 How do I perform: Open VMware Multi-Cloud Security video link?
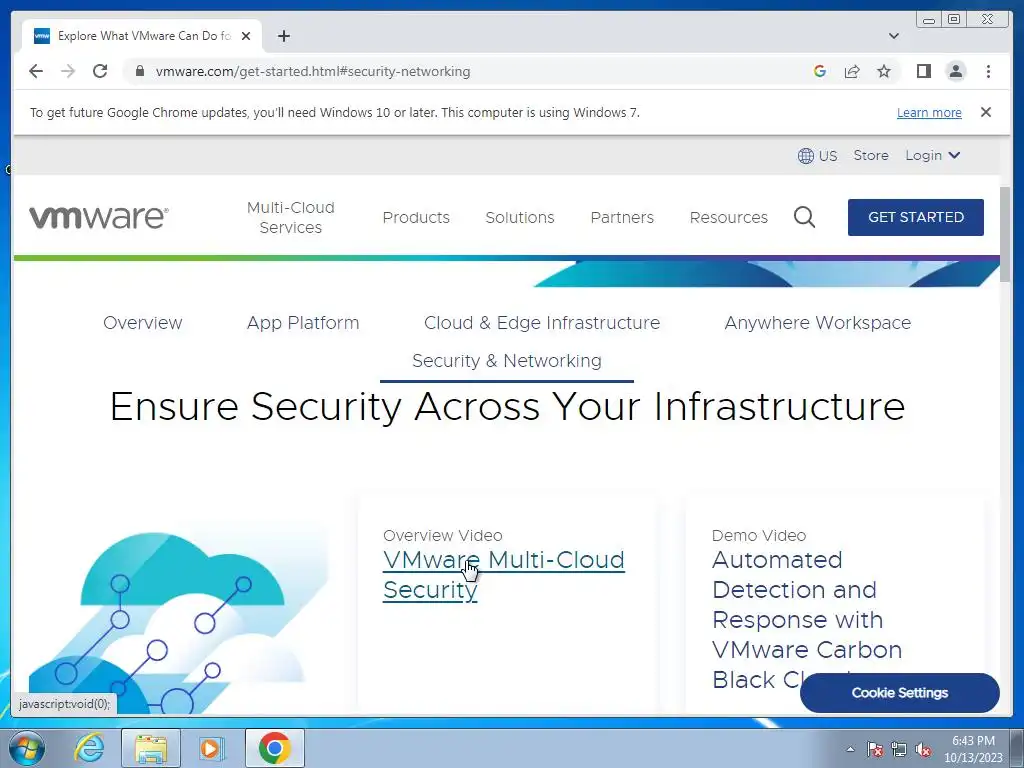[504, 575]
